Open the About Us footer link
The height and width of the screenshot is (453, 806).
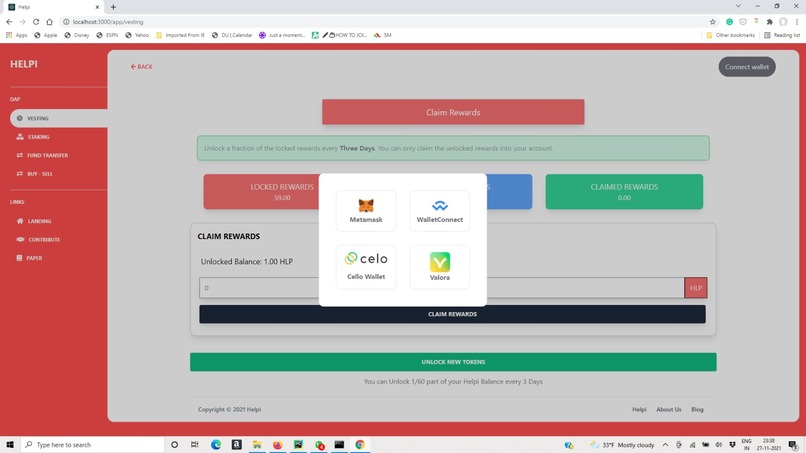(668, 409)
